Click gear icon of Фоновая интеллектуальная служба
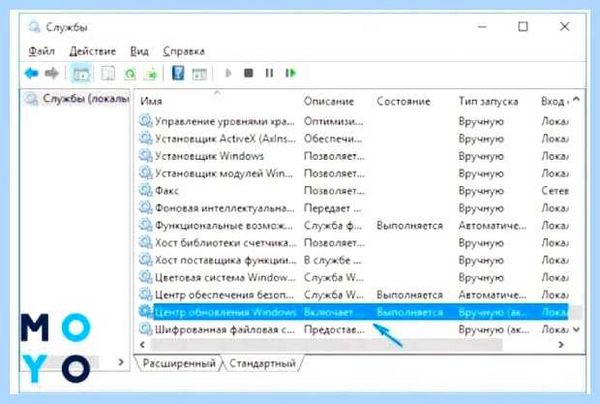Screen dimensions: 600x404 145,208
